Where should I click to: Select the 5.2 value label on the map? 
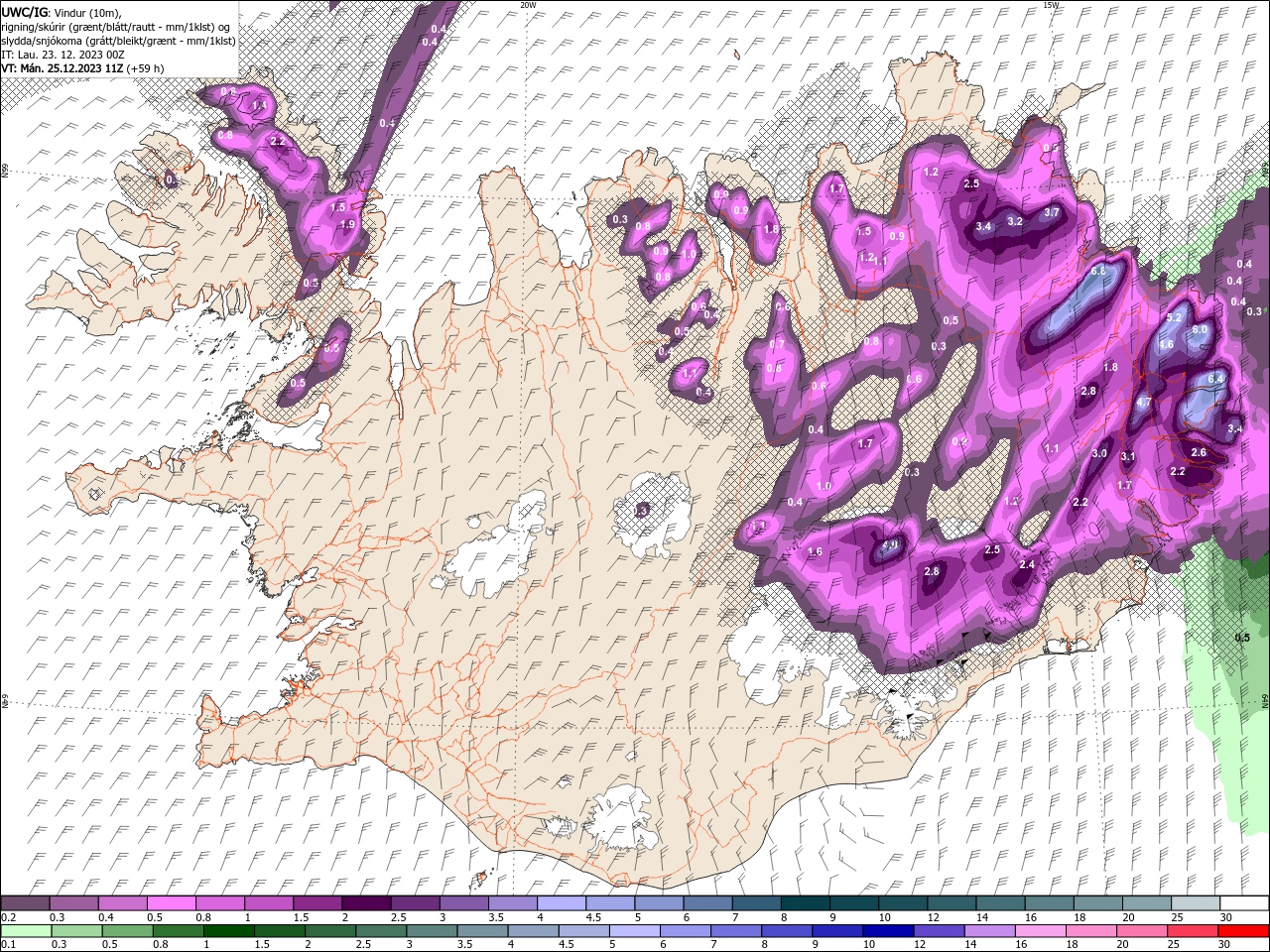(x=1174, y=317)
